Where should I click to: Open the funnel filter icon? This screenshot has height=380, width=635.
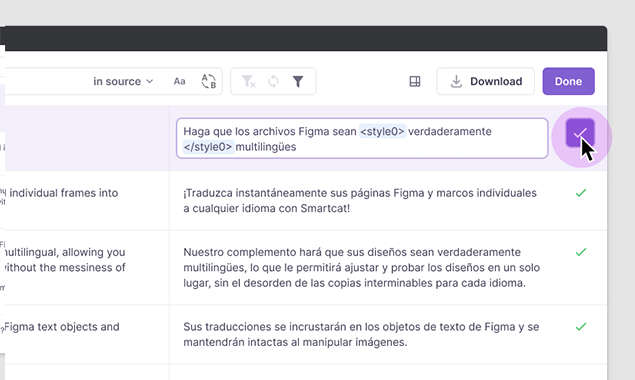[x=298, y=81]
